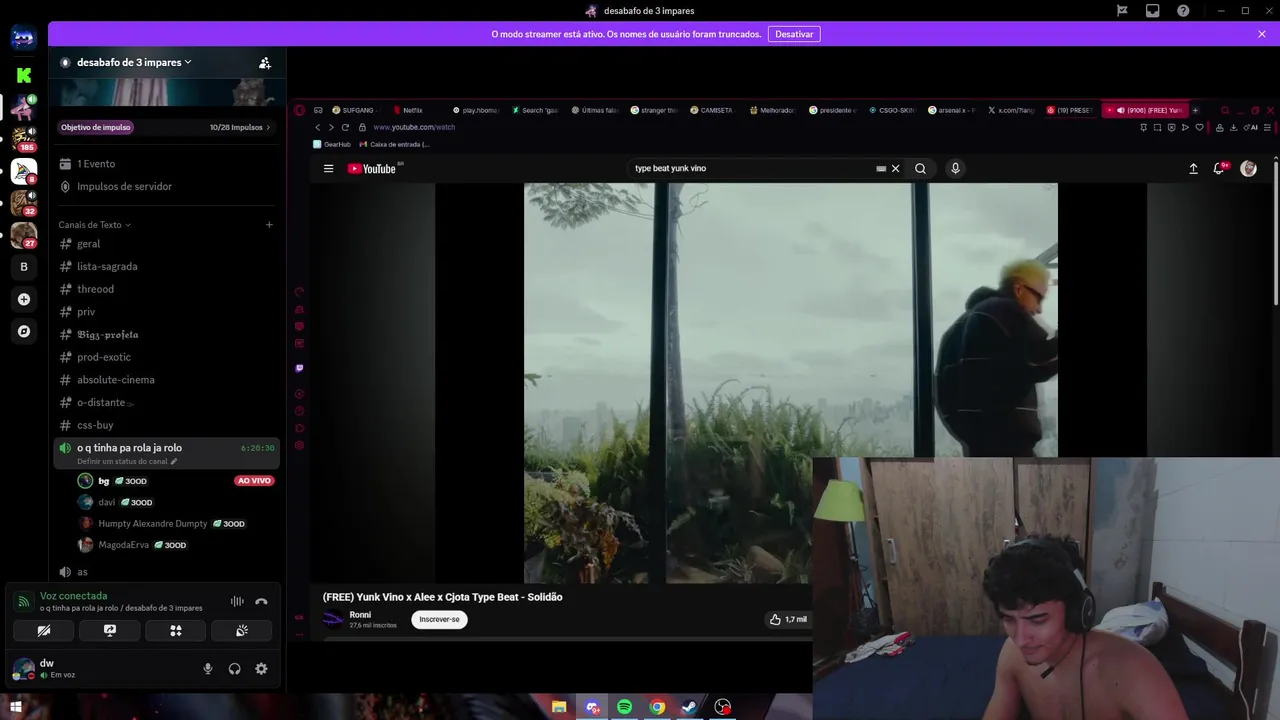This screenshot has width=1280, height=720.
Task: Open Spotify from Windows taskbar
Action: tap(624, 707)
